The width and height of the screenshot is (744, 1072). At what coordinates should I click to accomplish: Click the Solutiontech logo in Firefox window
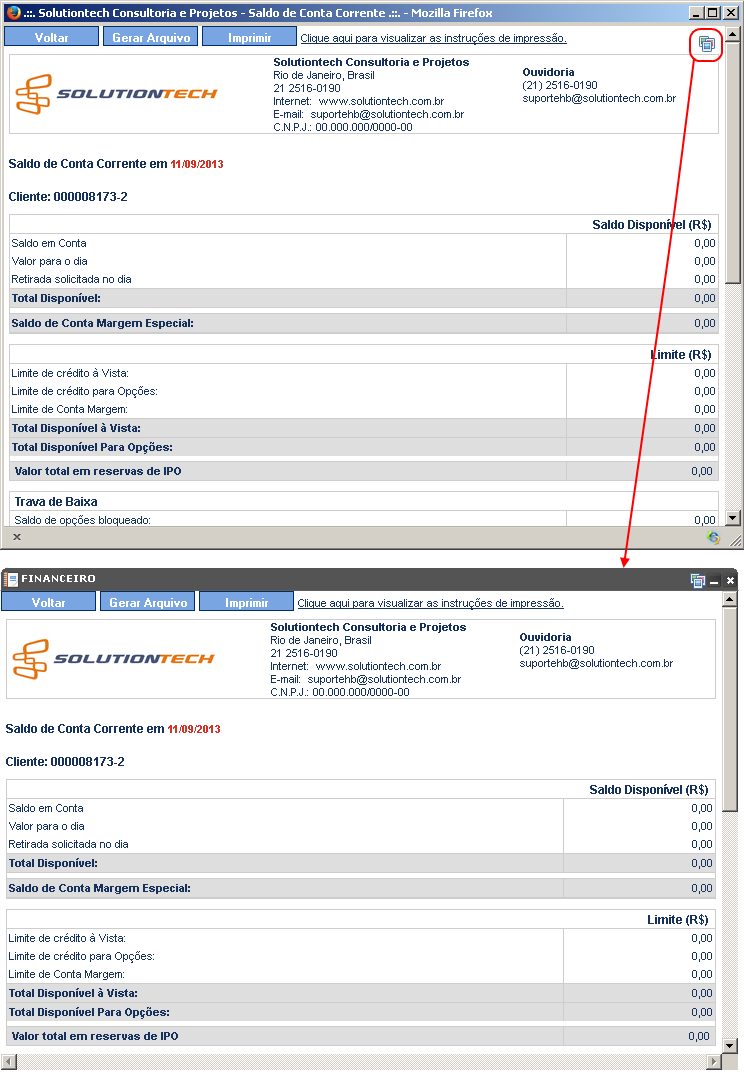click(116, 94)
